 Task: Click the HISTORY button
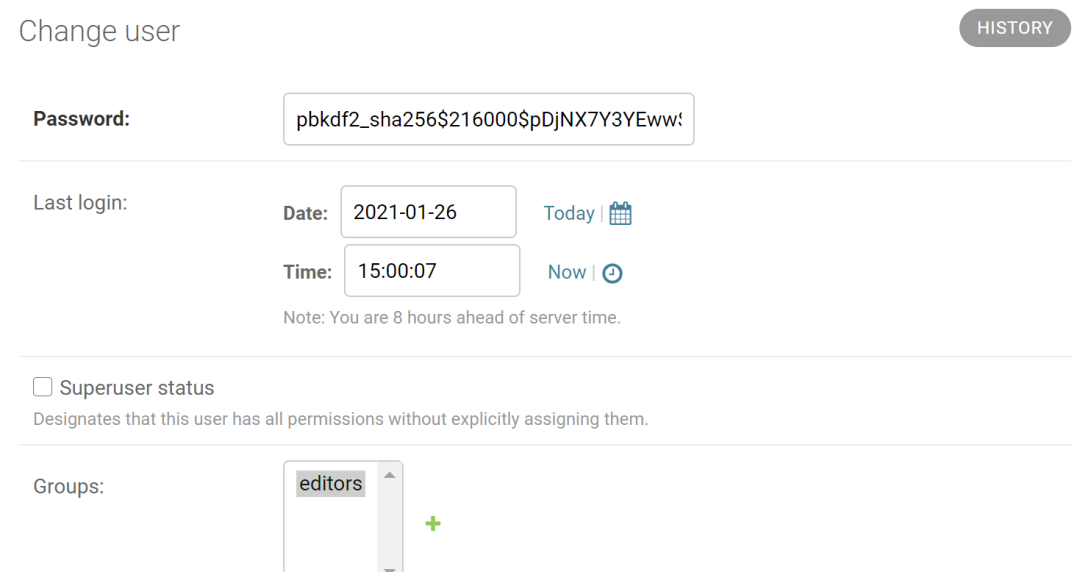pos(1015,28)
